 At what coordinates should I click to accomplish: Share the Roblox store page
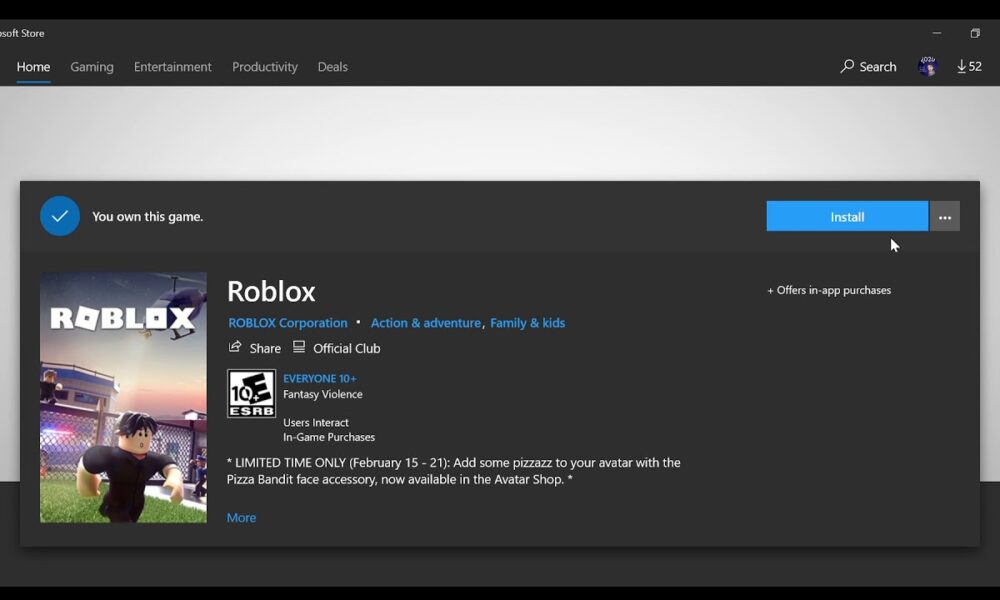point(254,348)
